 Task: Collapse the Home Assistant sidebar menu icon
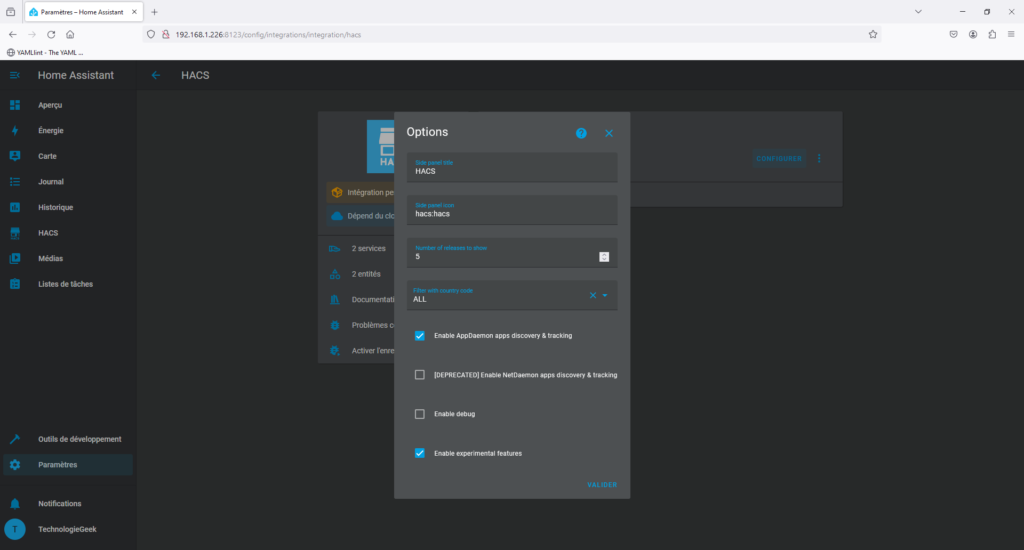[x=14, y=75]
